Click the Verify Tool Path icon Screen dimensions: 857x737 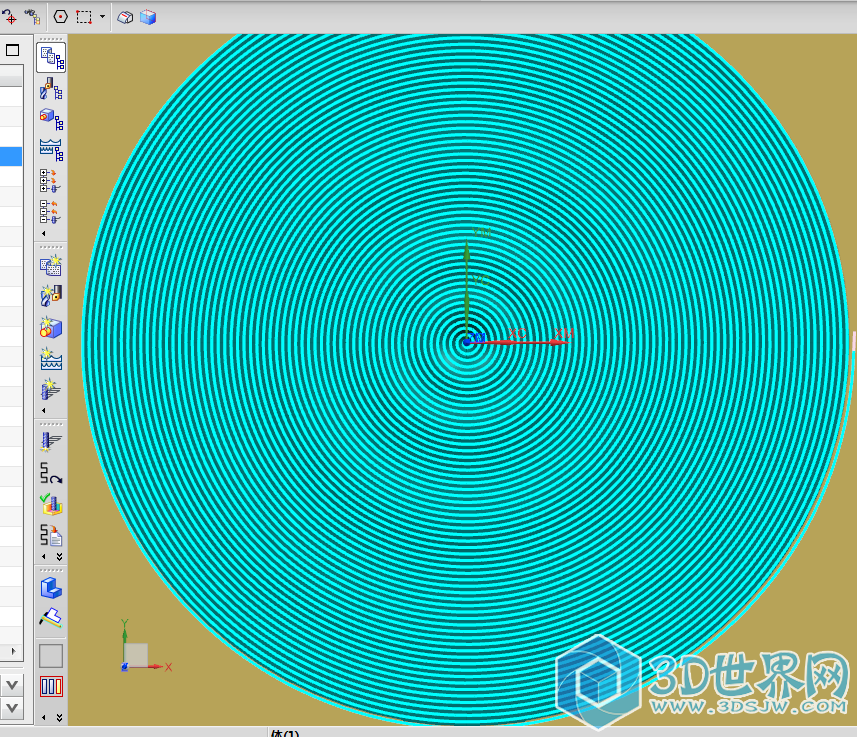(x=51, y=504)
